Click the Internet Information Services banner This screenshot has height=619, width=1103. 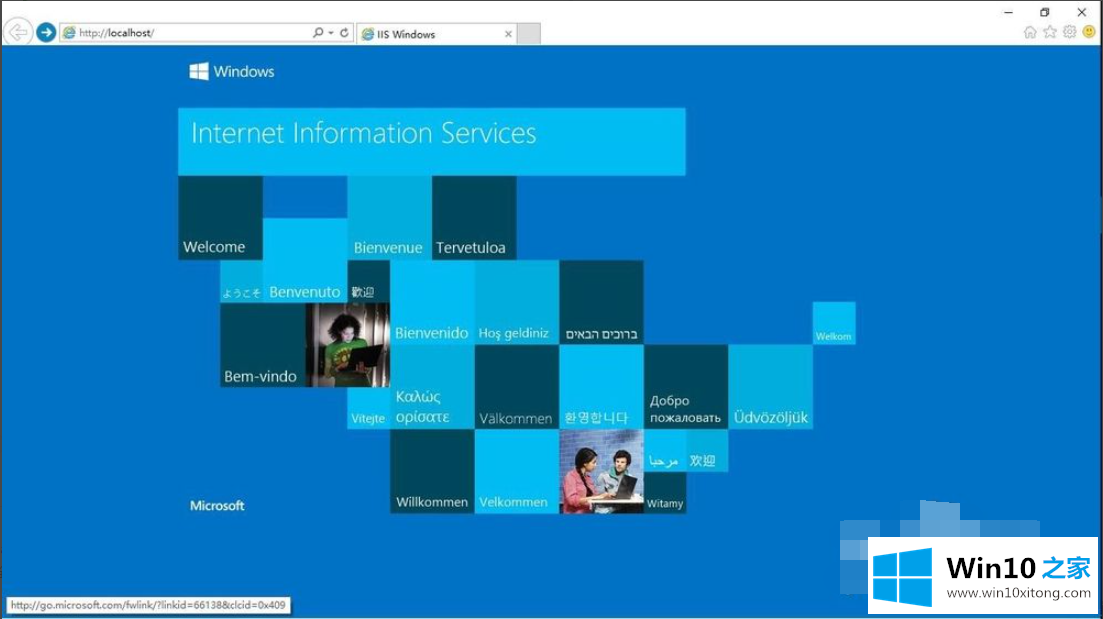[x=431, y=141]
